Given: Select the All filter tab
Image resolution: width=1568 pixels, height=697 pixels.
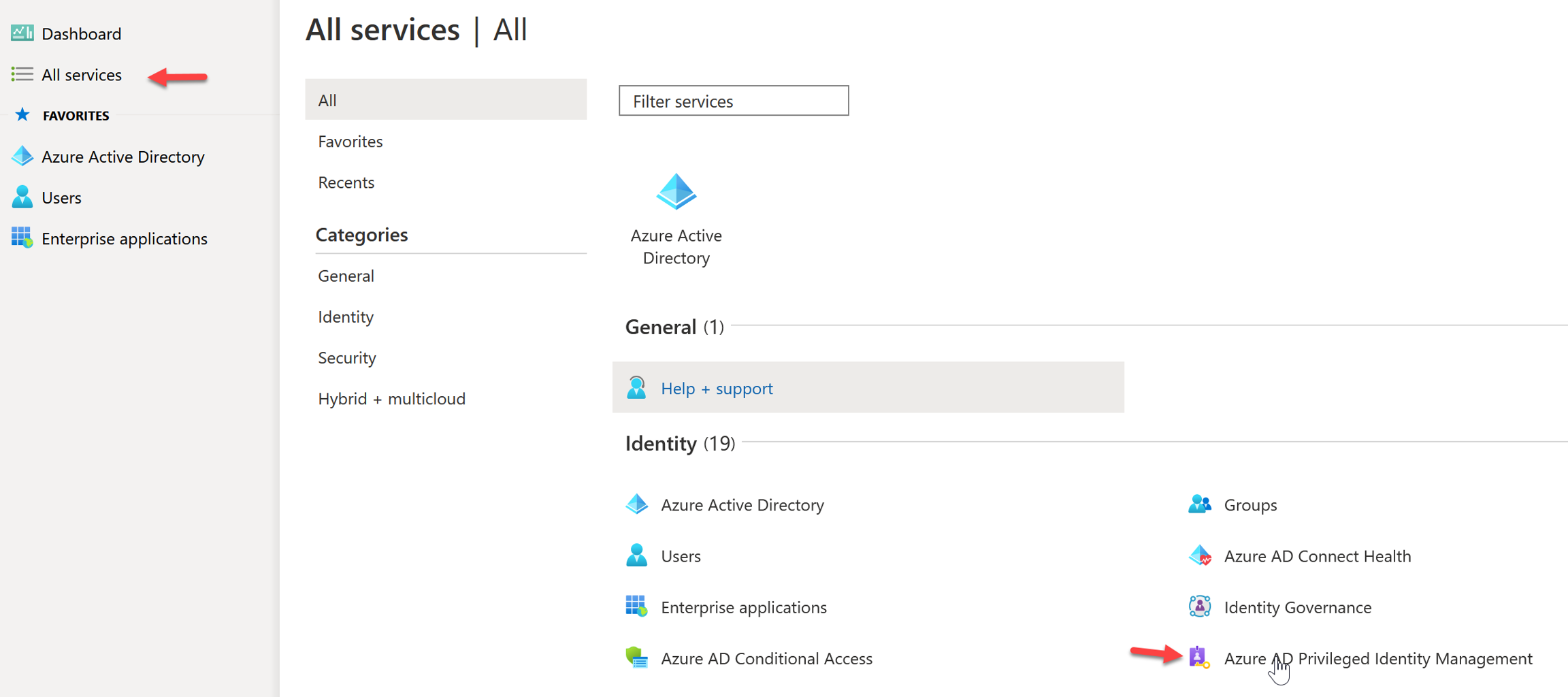Looking at the screenshot, I should [445, 100].
